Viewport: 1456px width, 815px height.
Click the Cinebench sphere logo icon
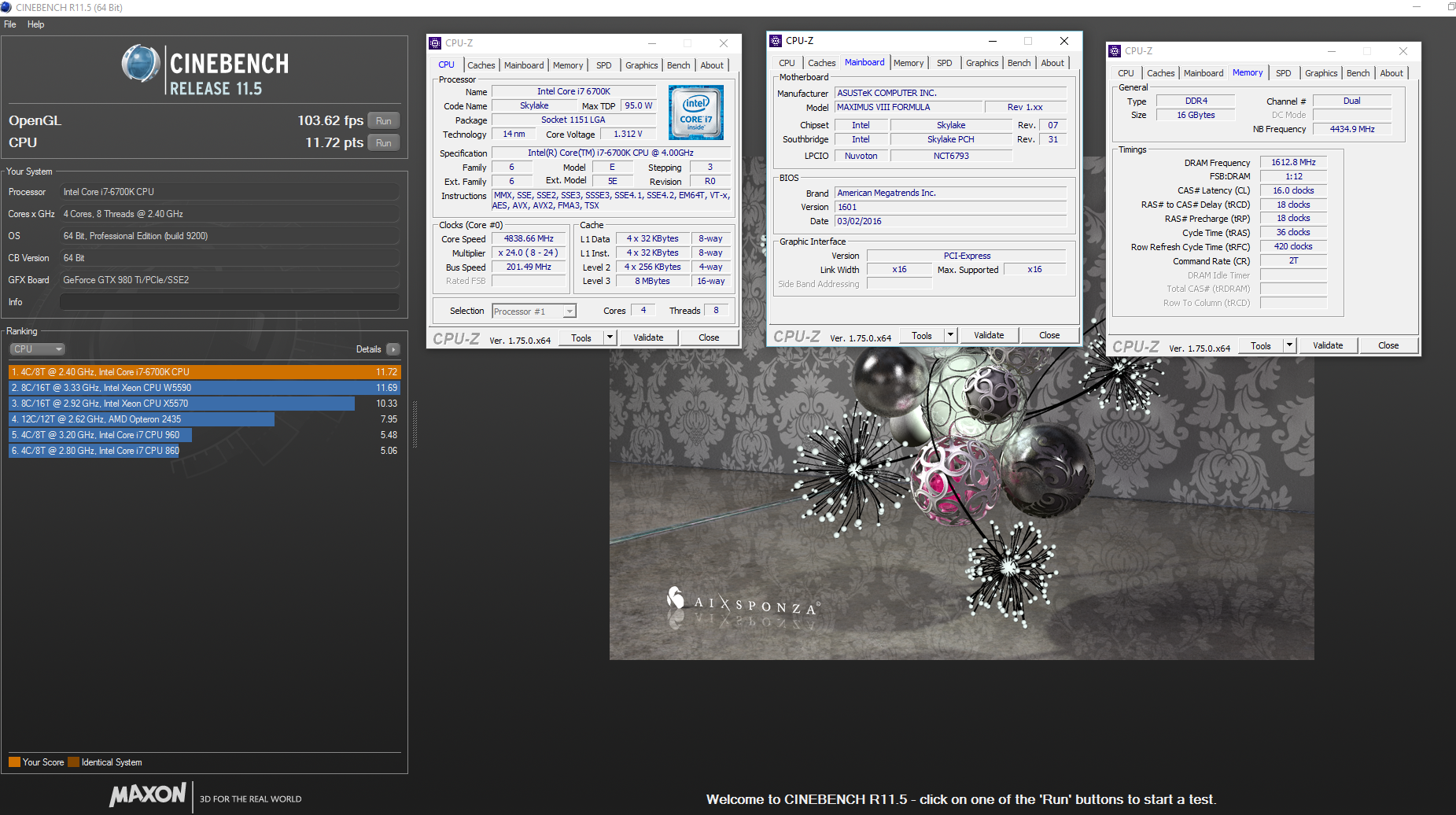pyautogui.click(x=142, y=63)
